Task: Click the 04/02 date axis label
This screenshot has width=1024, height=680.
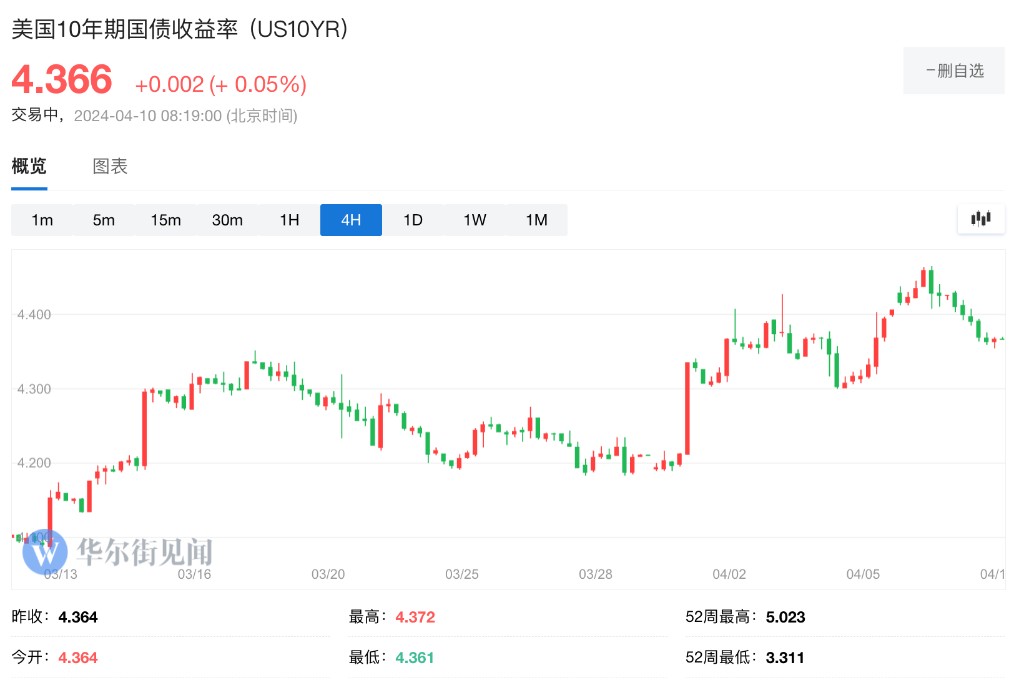Action: point(729,574)
